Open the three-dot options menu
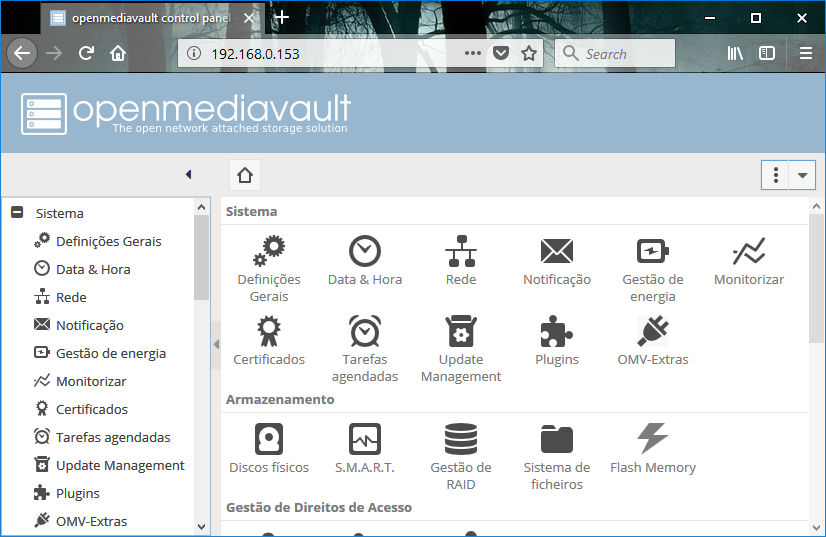This screenshot has width=826, height=537. (775, 175)
